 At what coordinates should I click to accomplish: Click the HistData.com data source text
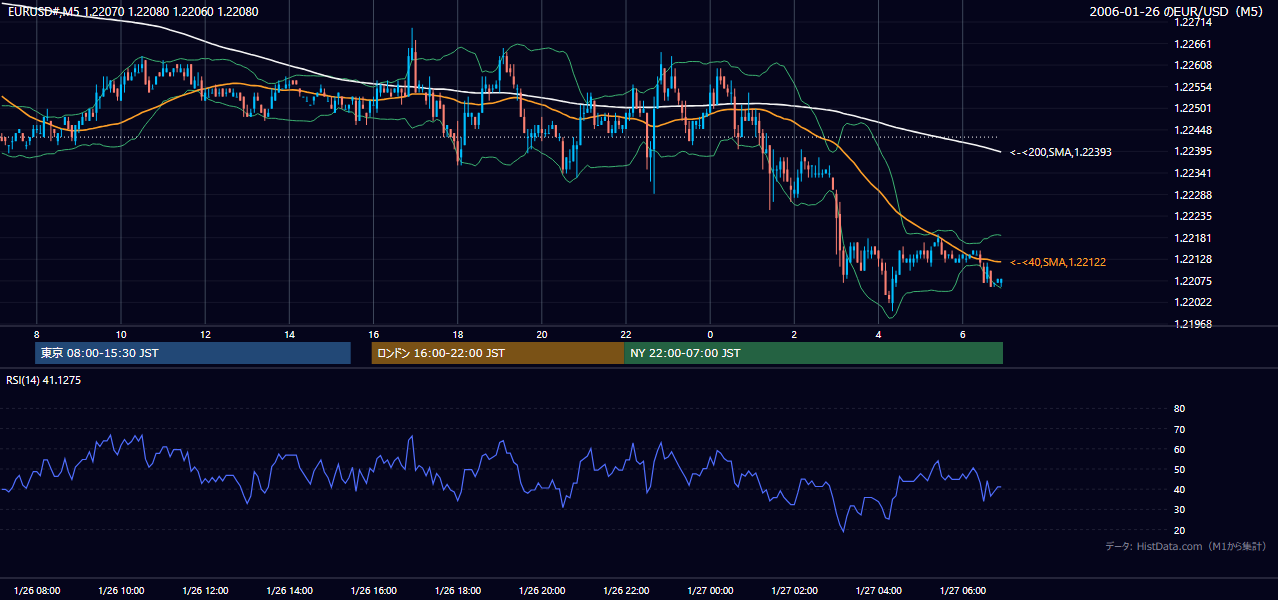point(1186,546)
